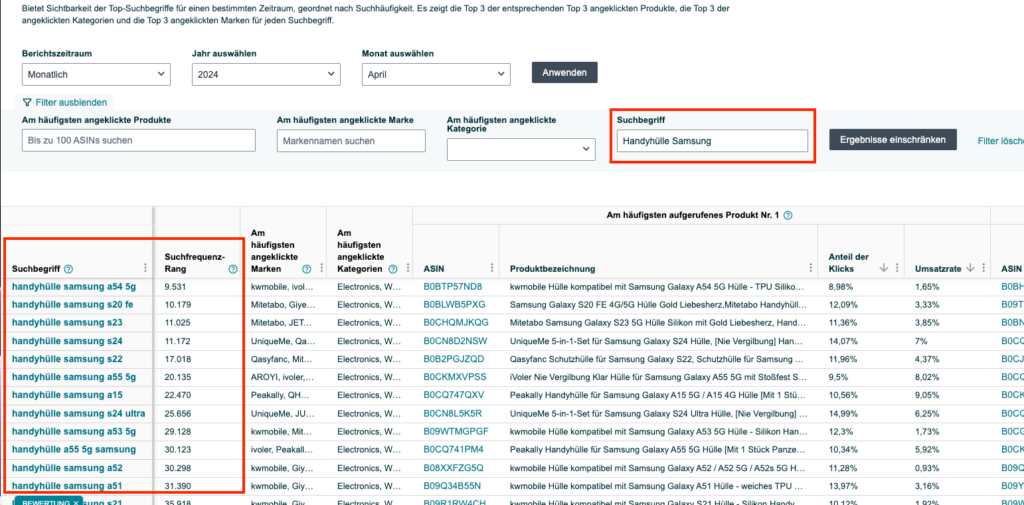Click the Filter ausblenden link
Viewport: 1024px width, 505px height.
[x=71, y=103]
